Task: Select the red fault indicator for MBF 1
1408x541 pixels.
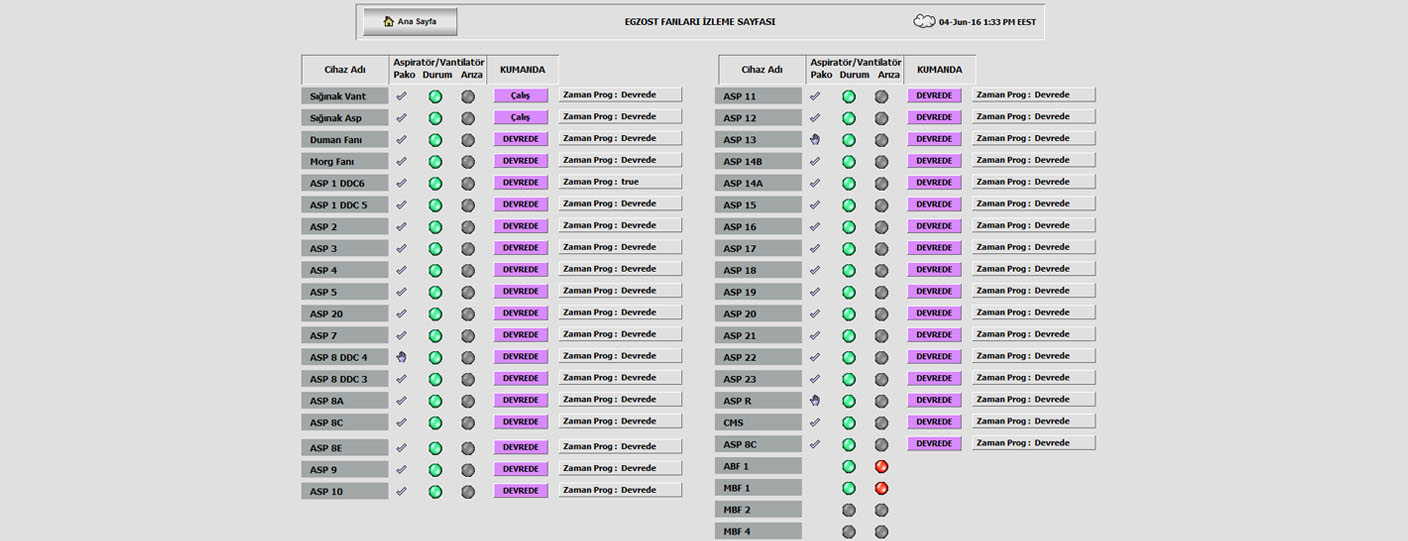Action: pyautogui.click(x=881, y=488)
